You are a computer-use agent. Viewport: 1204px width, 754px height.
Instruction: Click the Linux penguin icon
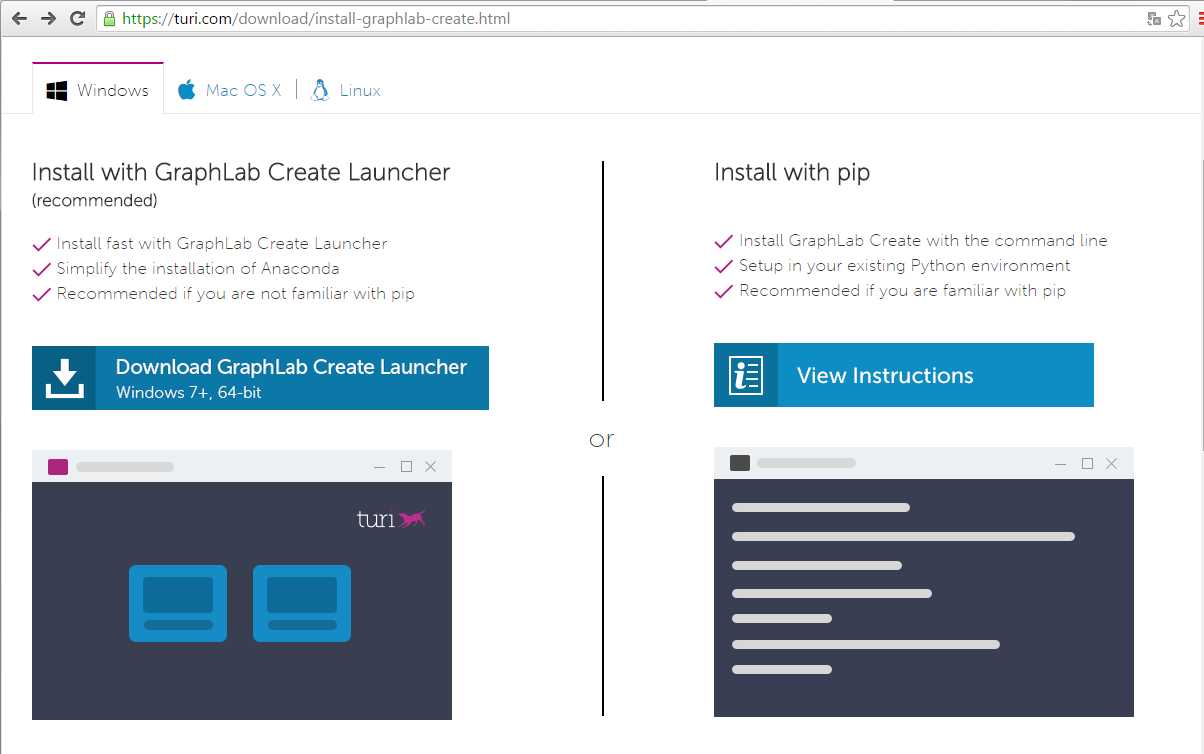pyautogui.click(x=320, y=90)
